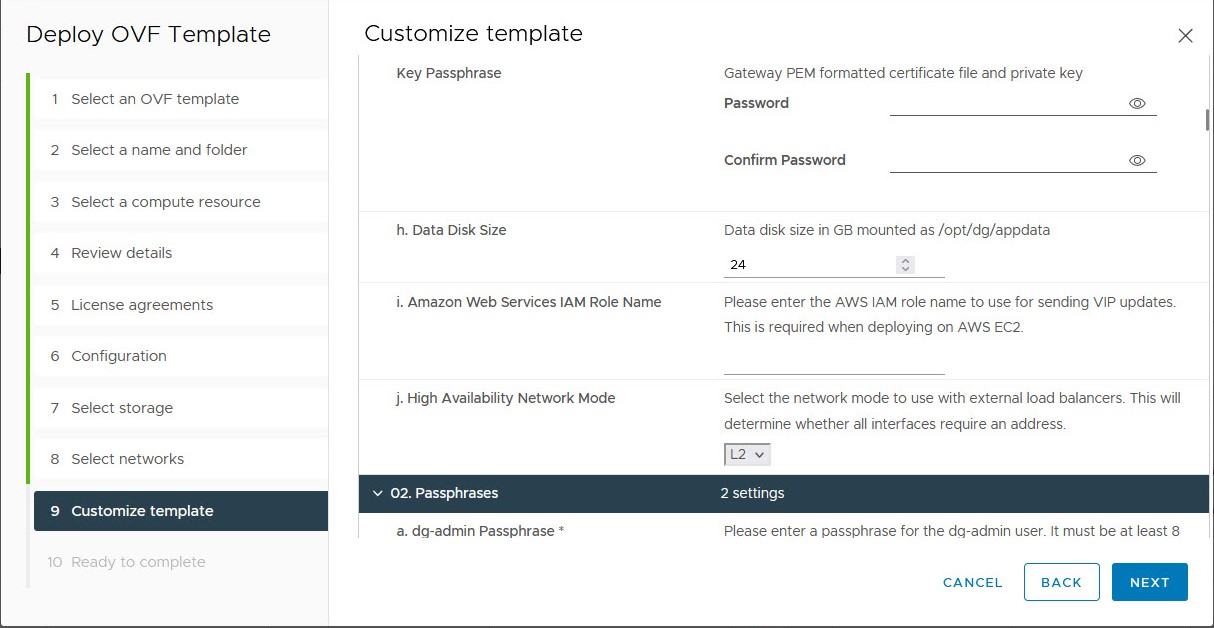The height and width of the screenshot is (628, 1214).
Task: Open the Configuration step
Action: point(119,355)
